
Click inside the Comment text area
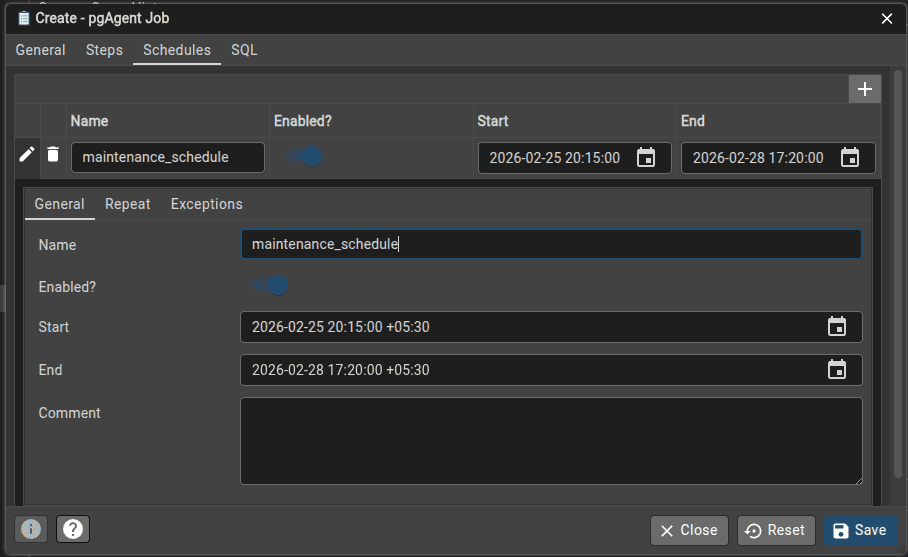[551, 441]
